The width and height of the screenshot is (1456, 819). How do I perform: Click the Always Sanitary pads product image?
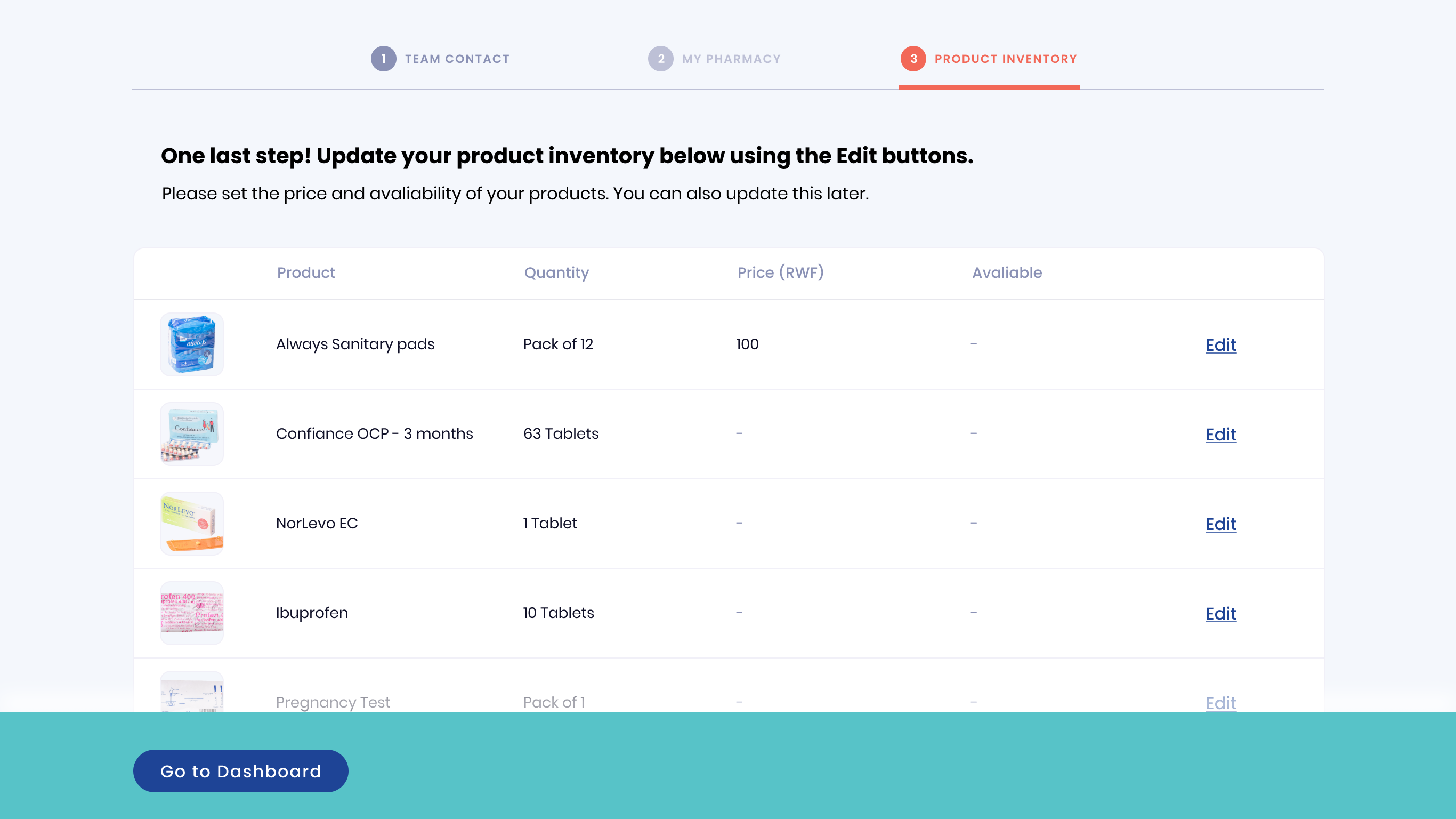[x=192, y=344]
